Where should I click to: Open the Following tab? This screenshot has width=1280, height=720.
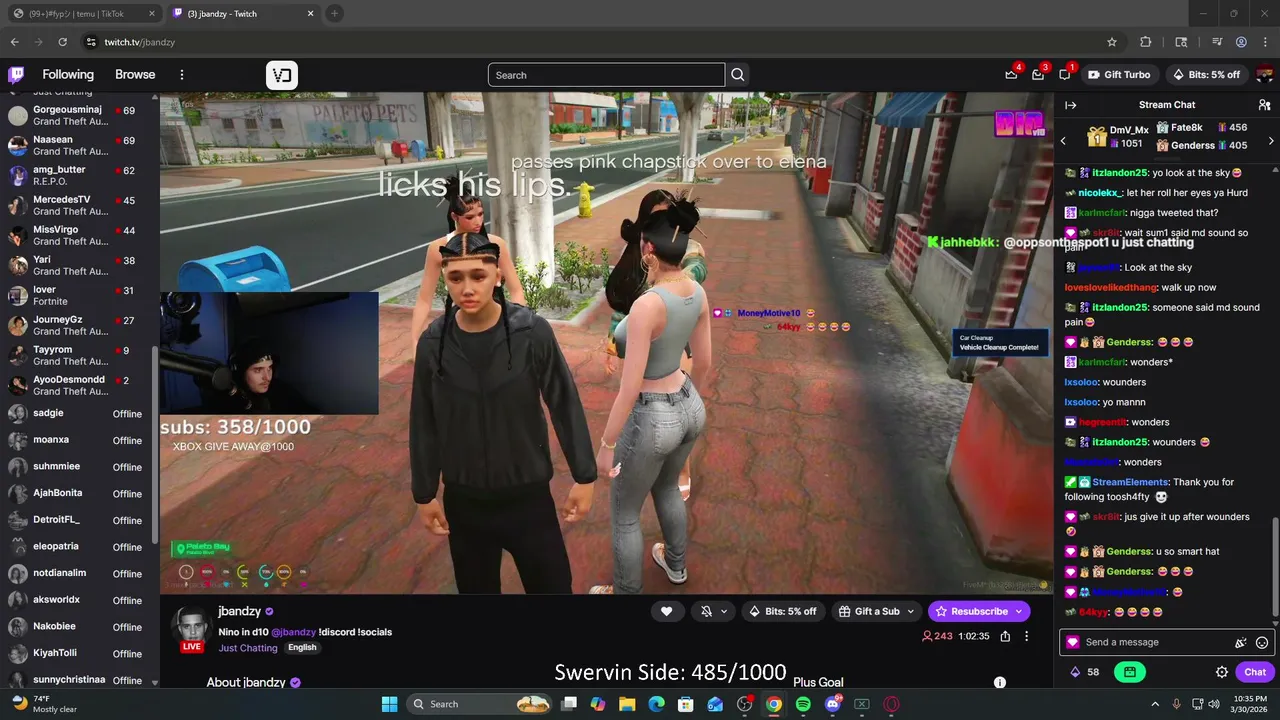pyautogui.click(x=68, y=75)
